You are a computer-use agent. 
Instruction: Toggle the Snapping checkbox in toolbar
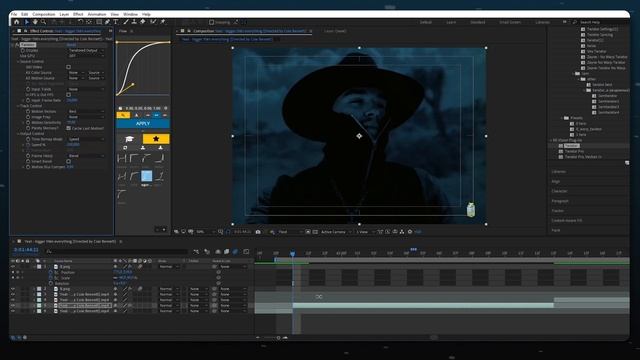[x=211, y=22]
